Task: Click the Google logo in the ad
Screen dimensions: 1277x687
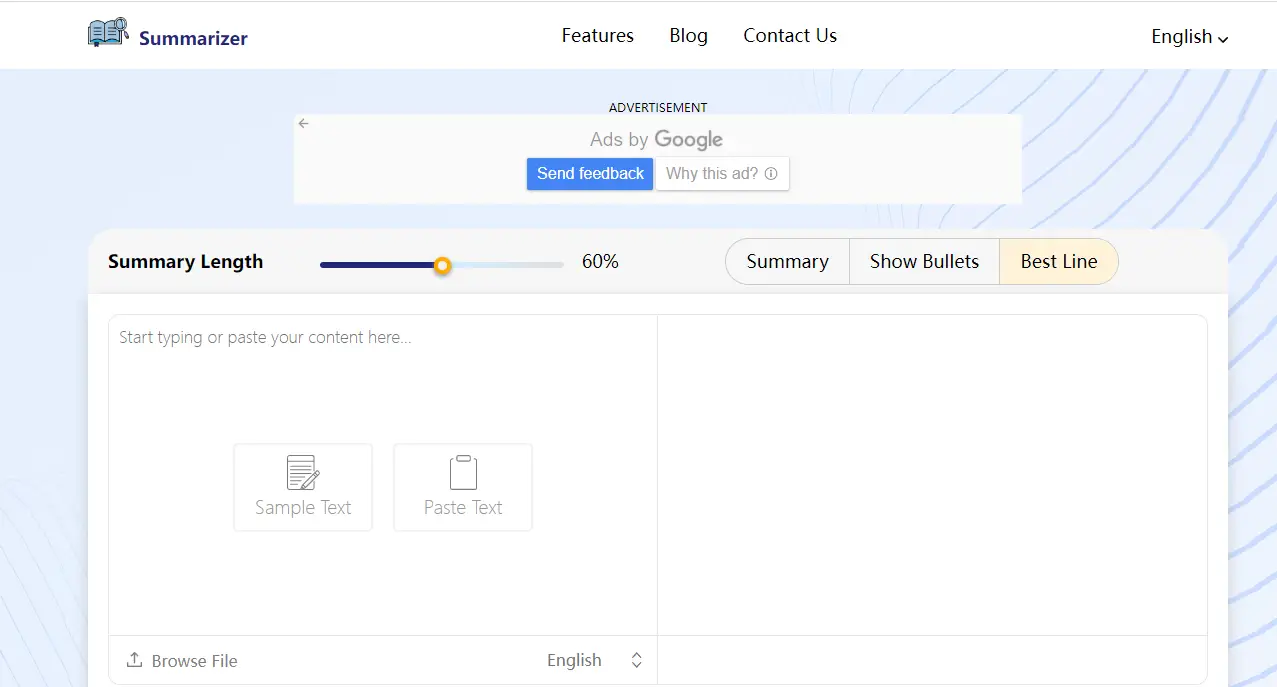Action: (688, 140)
